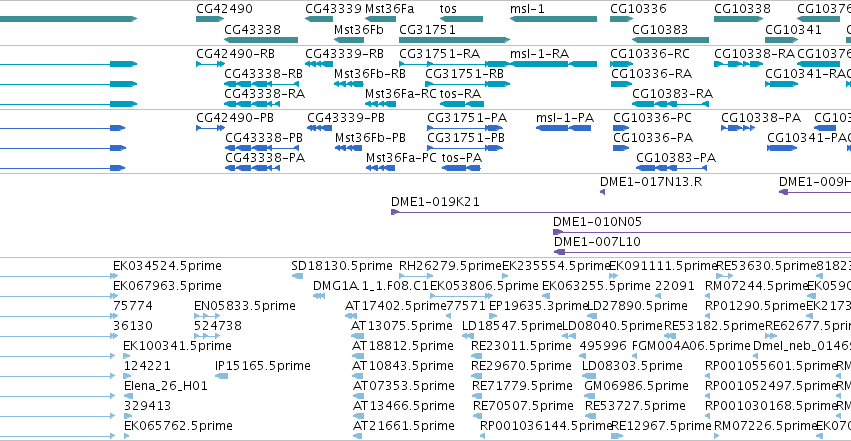
Task: Select transcript CG43338-RA
Action: tap(253, 104)
